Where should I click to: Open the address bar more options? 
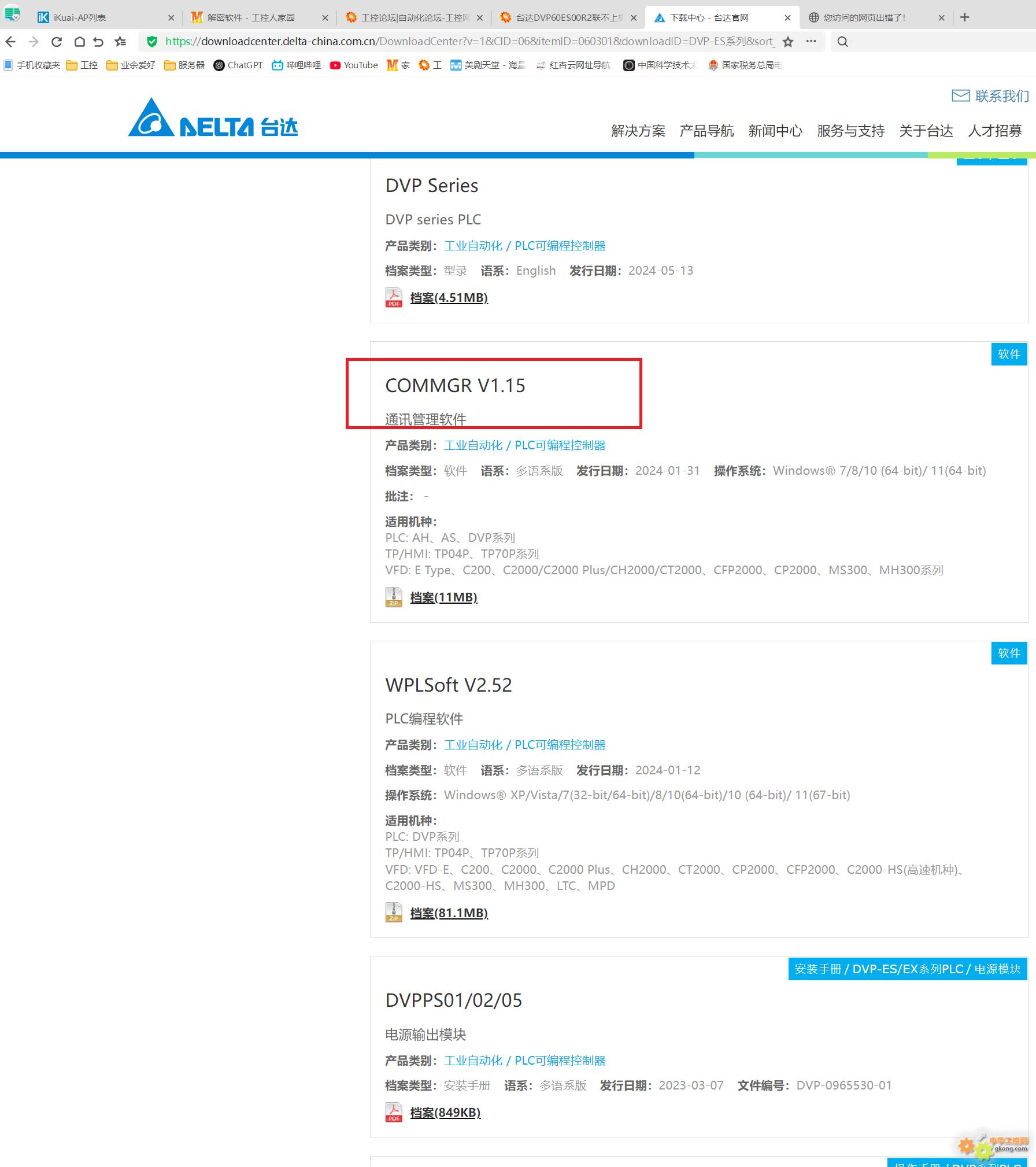tap(811, 42)
